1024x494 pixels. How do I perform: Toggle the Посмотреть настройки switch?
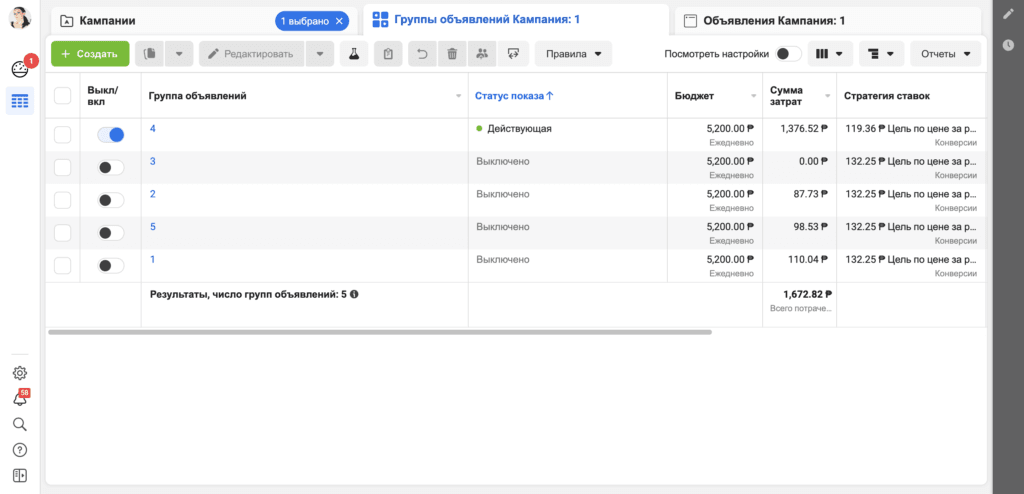coord(789,54)
